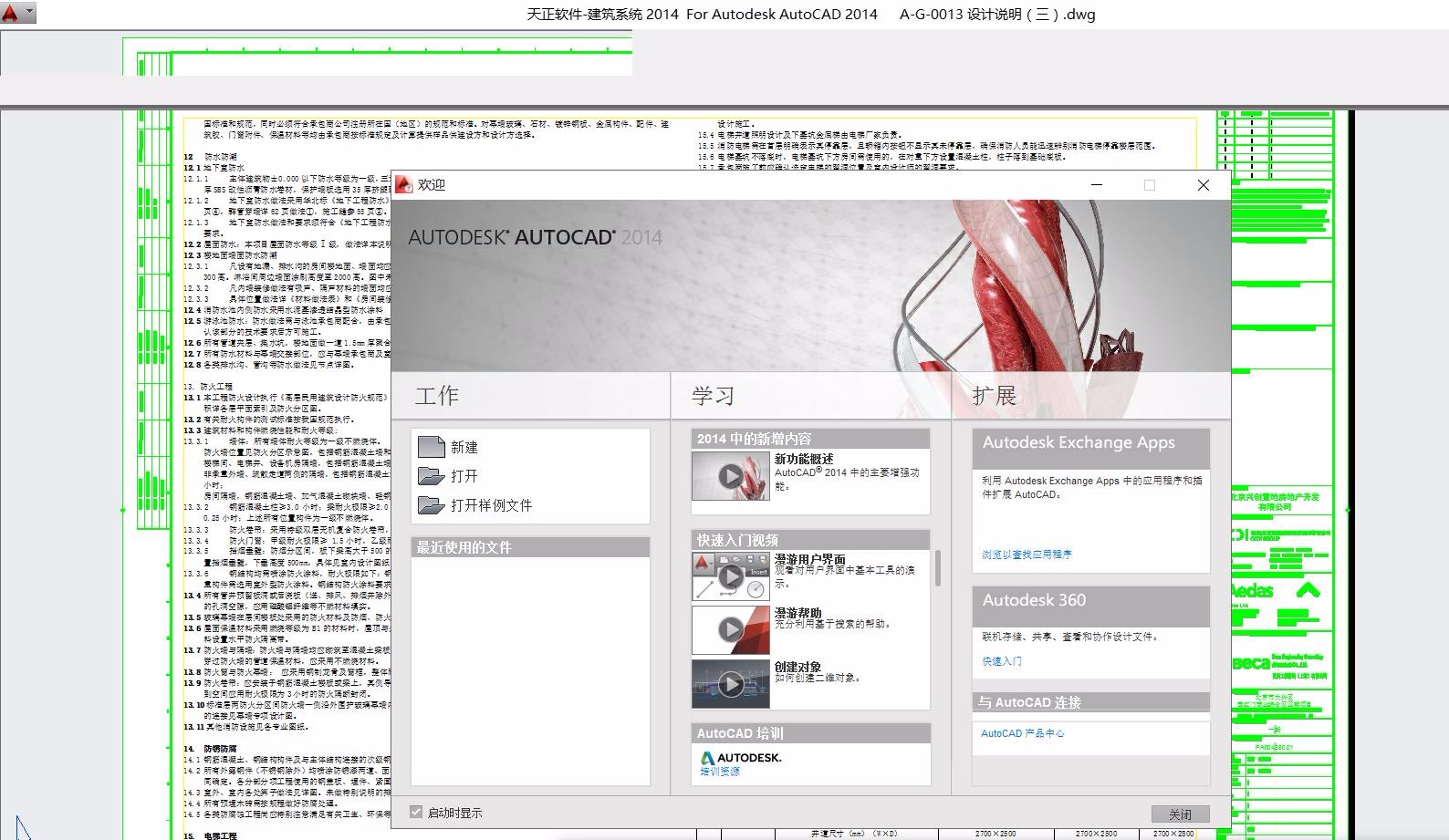Screen dimensions: 1449x840
Task: Click the 学习 section heading
Action: pyautogui.click(x=713, y=396)
